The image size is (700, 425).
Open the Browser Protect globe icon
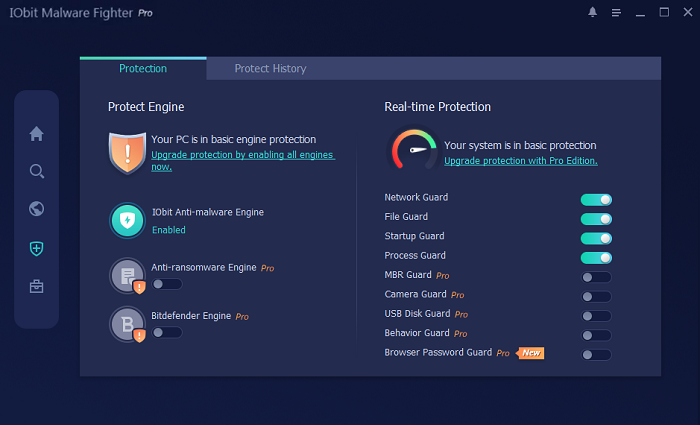tap(37, 210)
